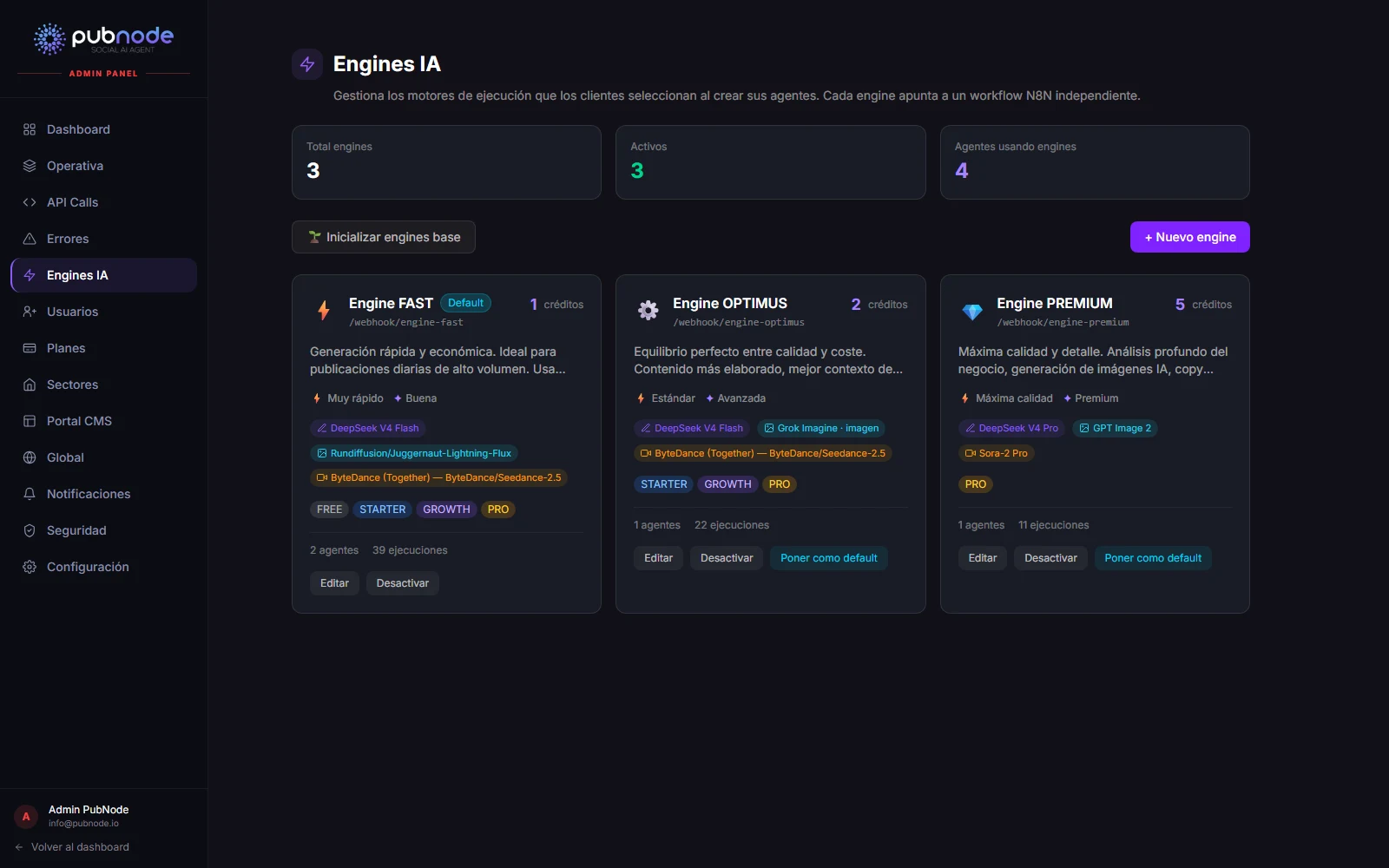Click the back arrow beside Volver al dashboard
Screen dimensions: 1389x868
coord(19,847)
